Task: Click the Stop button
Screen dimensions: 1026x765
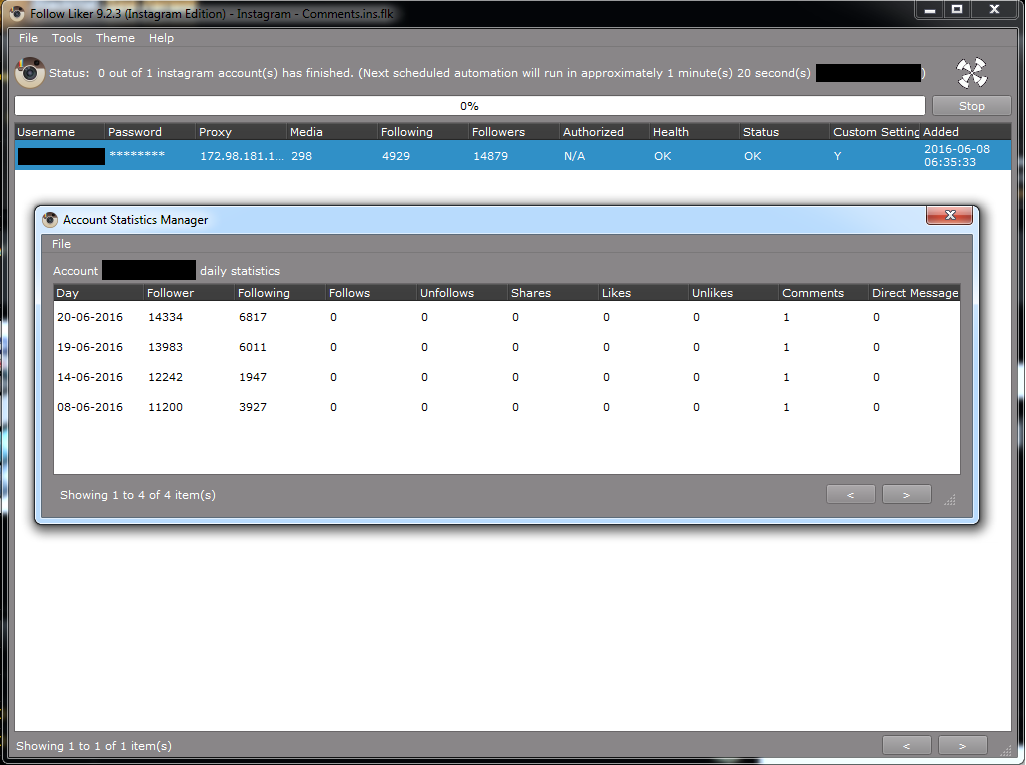Action: 971,106
